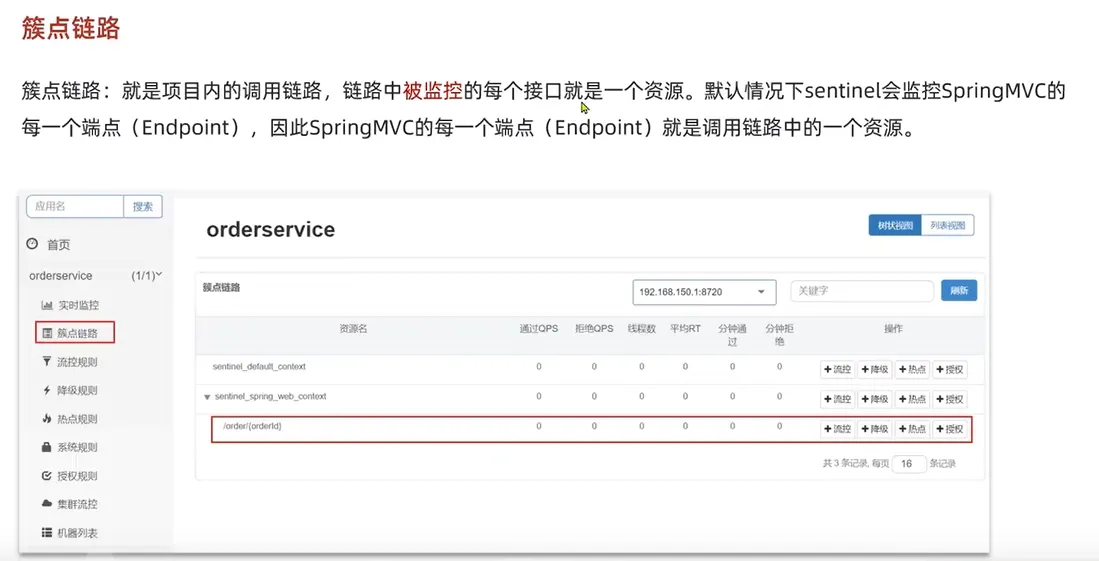Viewport: 1099px width, 561px height.
Task: Open 授权规则 check icon item
Action: pyautogui.click(x=47, y=476)
